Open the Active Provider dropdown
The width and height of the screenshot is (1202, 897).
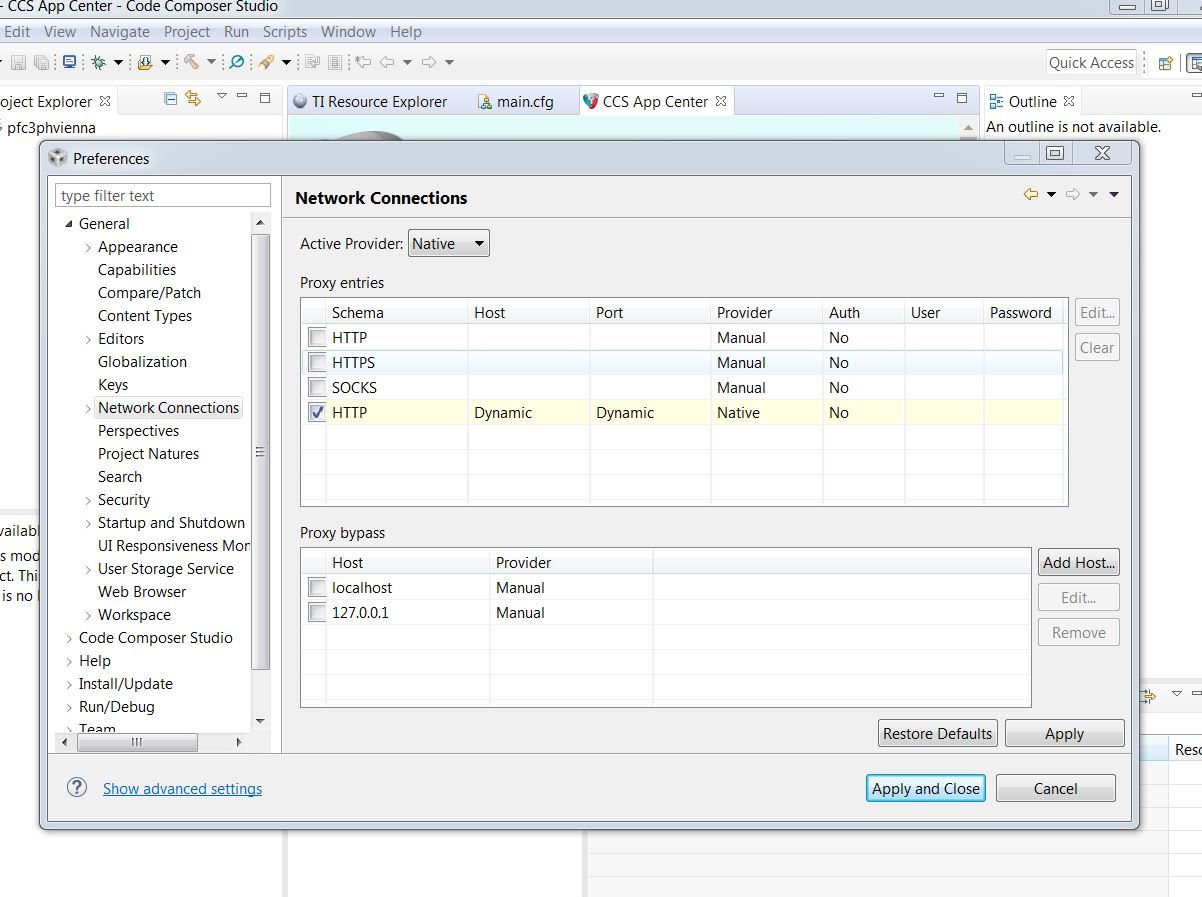[448, 244]
